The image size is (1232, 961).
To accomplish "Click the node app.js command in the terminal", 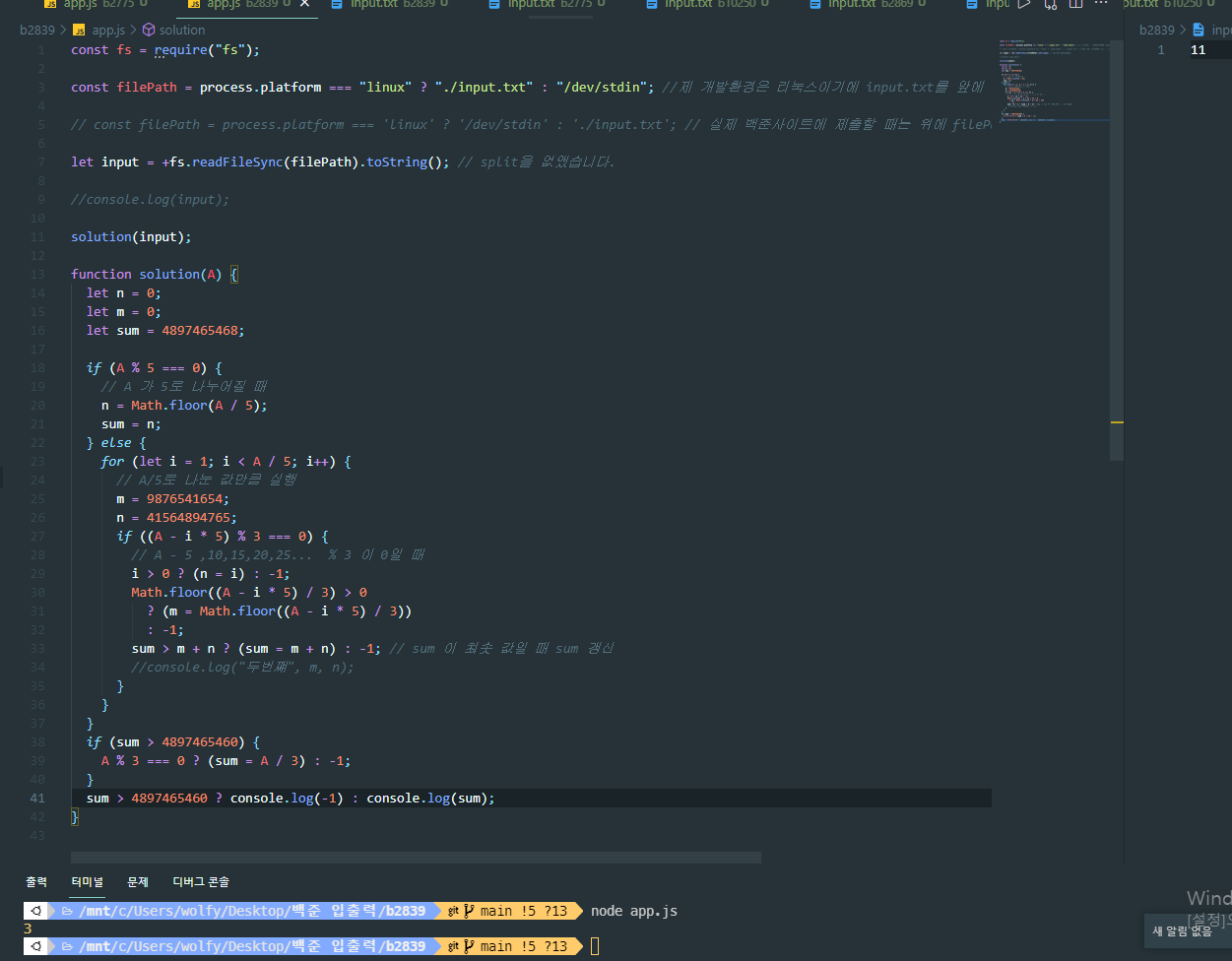I will coord(634,911).
